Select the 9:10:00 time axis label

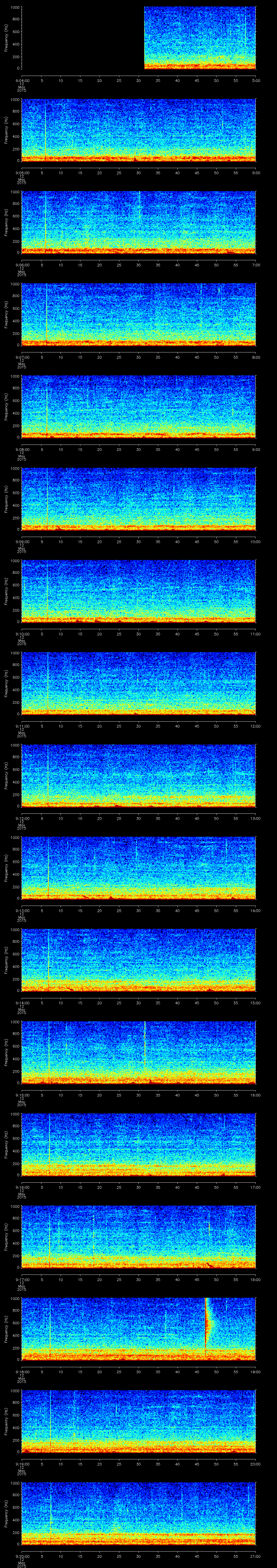pyautogui.click(x=22, y=634)
